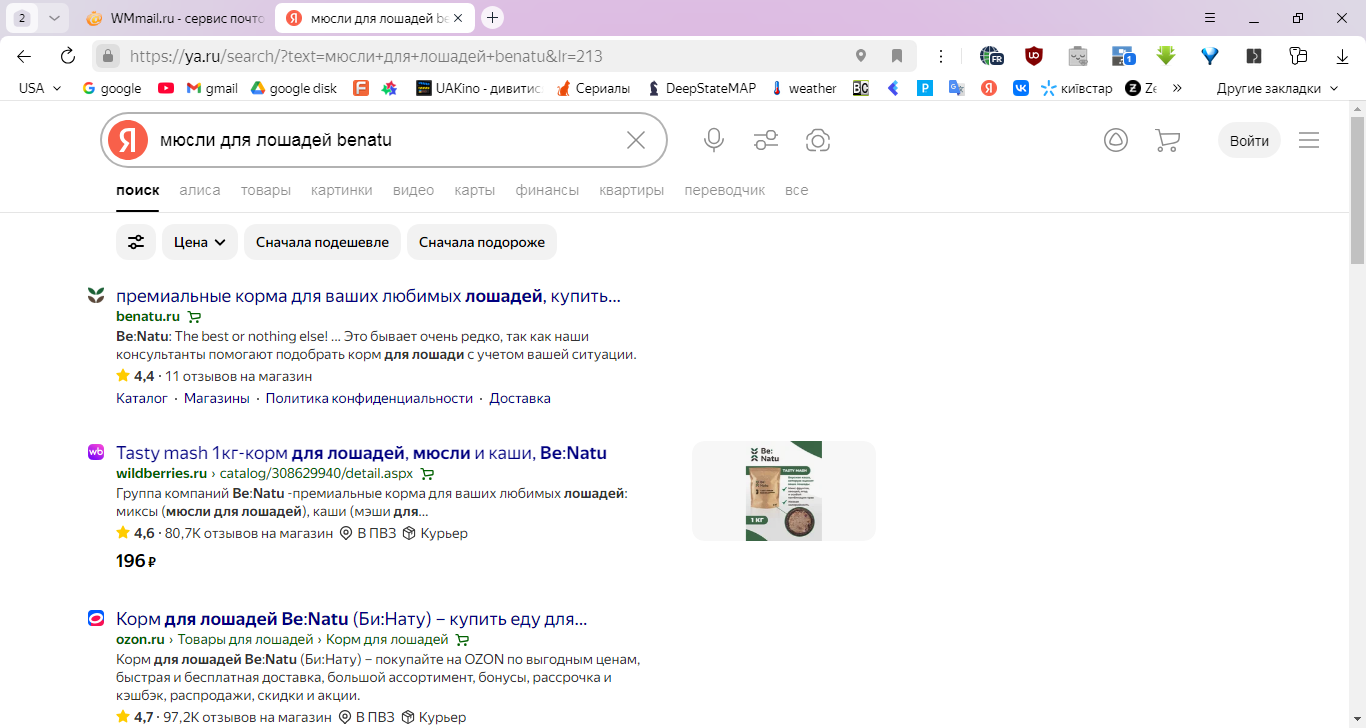Open the Доставка sitelink
Image resolution: width=1366 pixels, height=728 pixels.
pyautogui.click(x=520, y=398)
